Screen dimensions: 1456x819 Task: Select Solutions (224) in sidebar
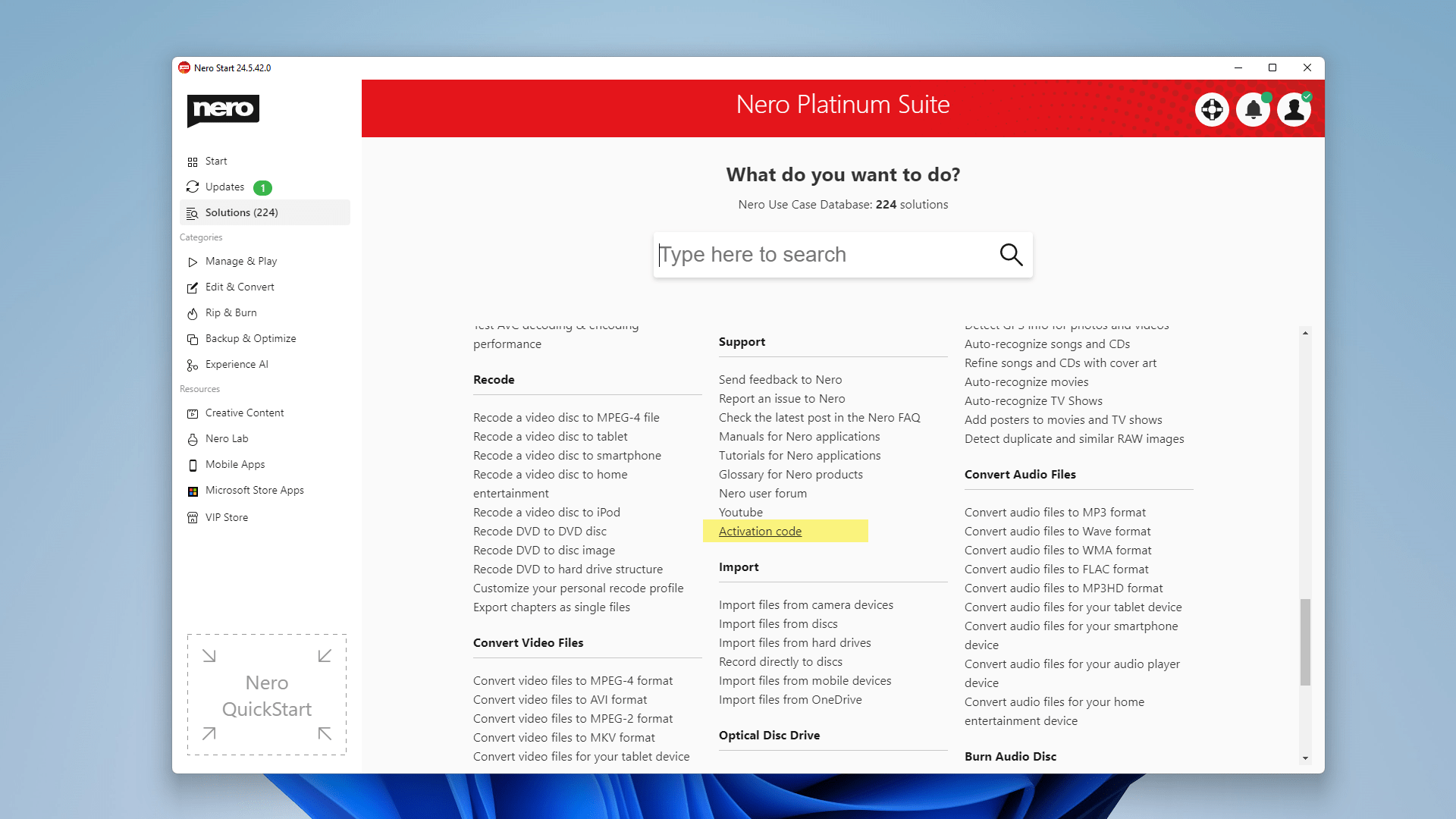(265, 212)
